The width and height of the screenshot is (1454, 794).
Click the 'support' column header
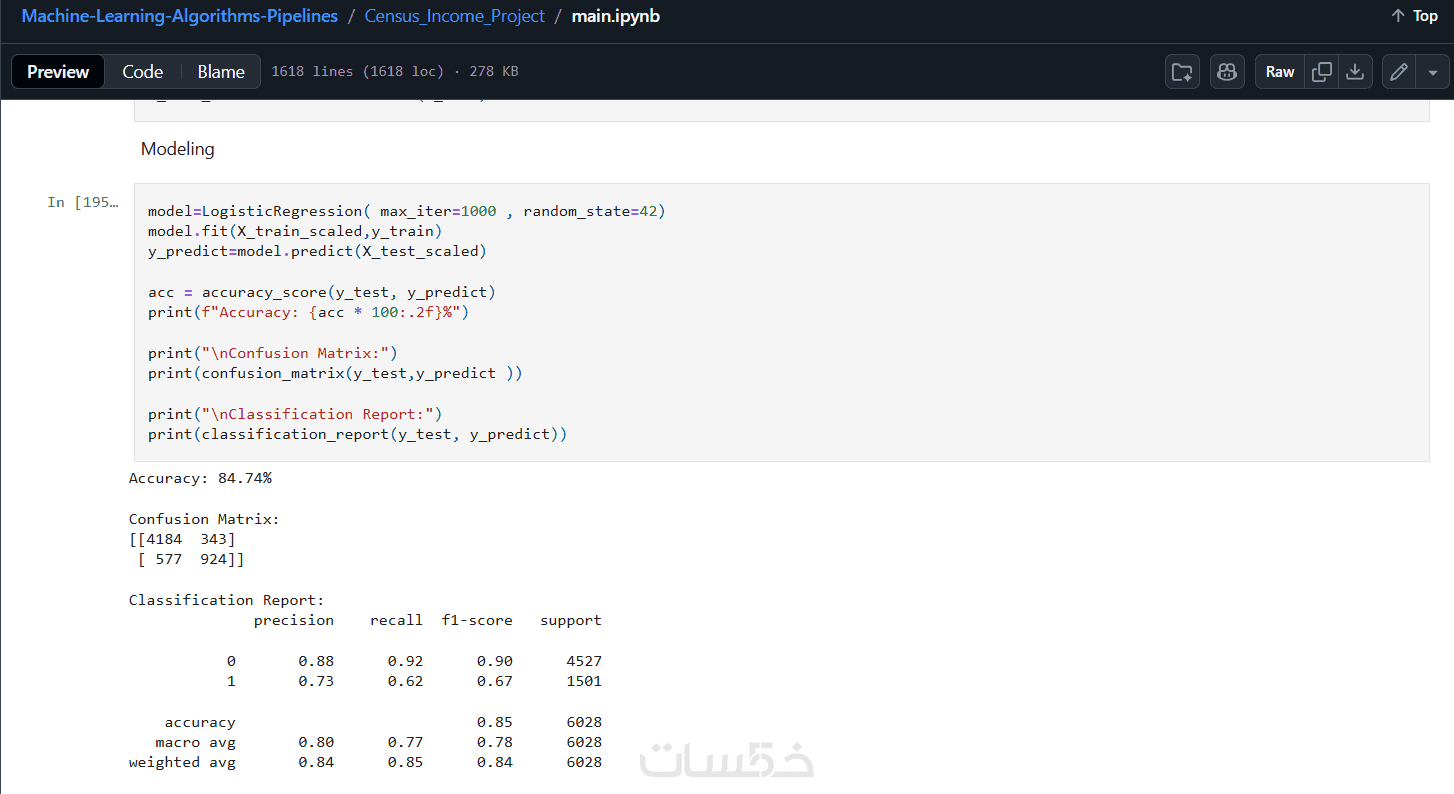[571, 620]
